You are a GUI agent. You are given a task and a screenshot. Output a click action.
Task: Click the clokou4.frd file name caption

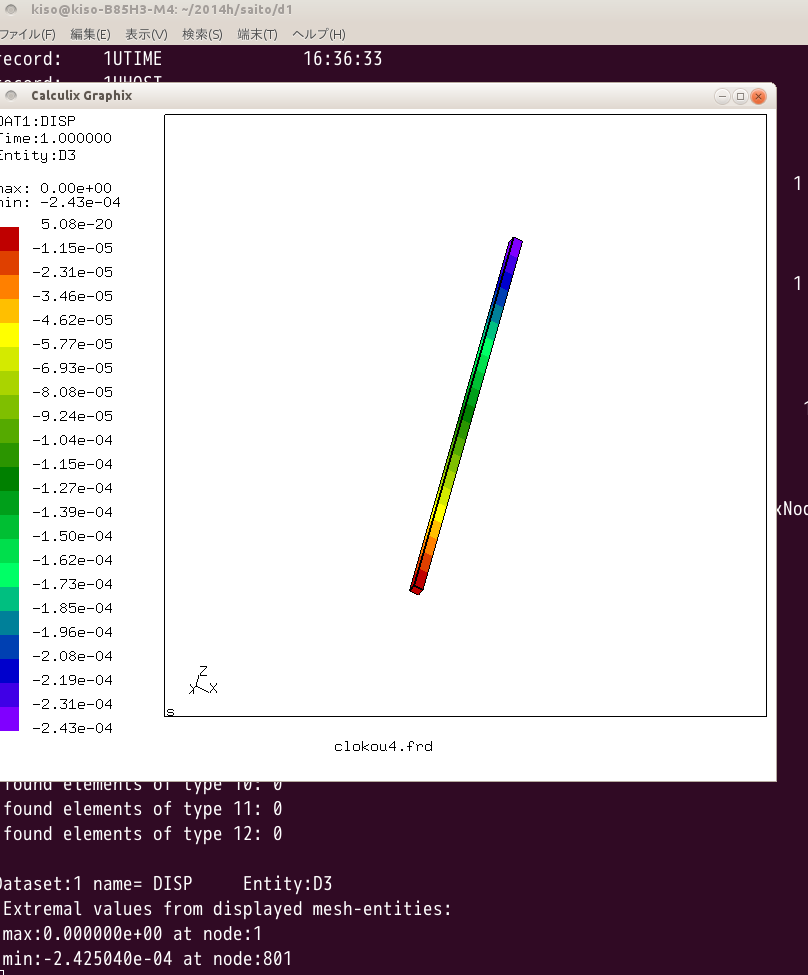[x=383, y=746]
